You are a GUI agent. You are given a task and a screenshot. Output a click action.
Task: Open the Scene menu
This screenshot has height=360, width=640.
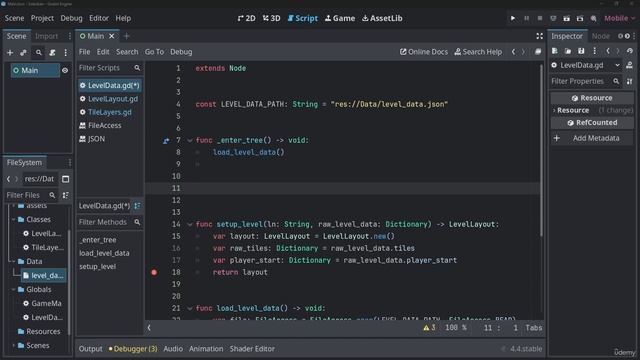point(14,18)
